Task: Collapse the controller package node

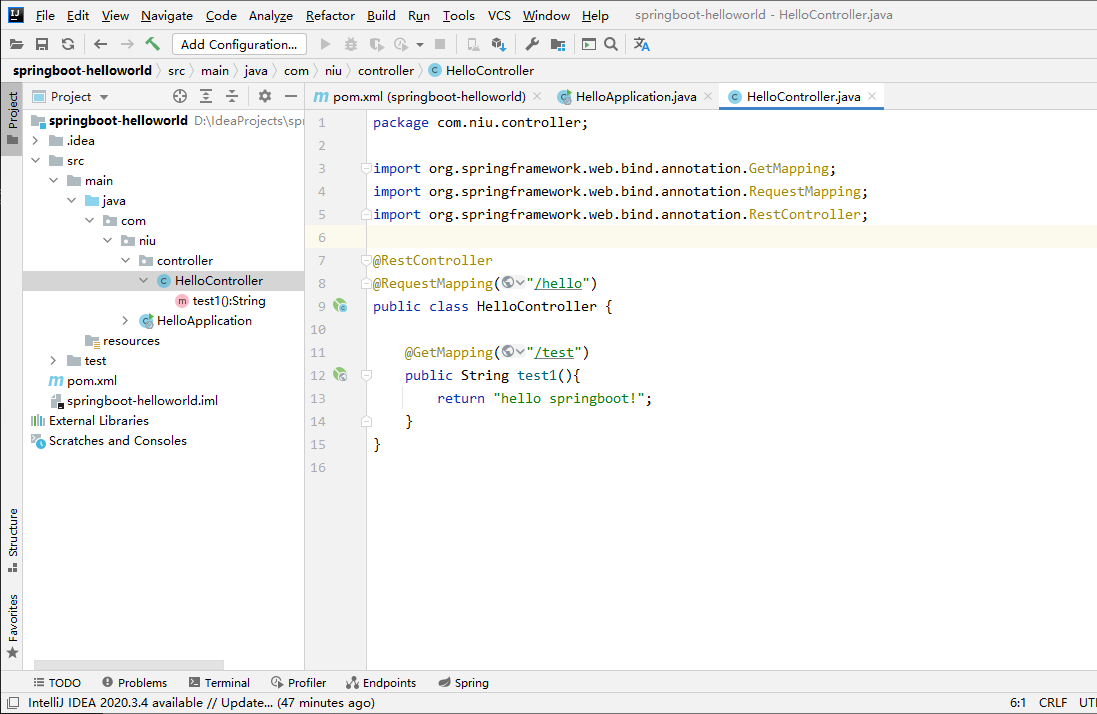Action: [127, 261]
